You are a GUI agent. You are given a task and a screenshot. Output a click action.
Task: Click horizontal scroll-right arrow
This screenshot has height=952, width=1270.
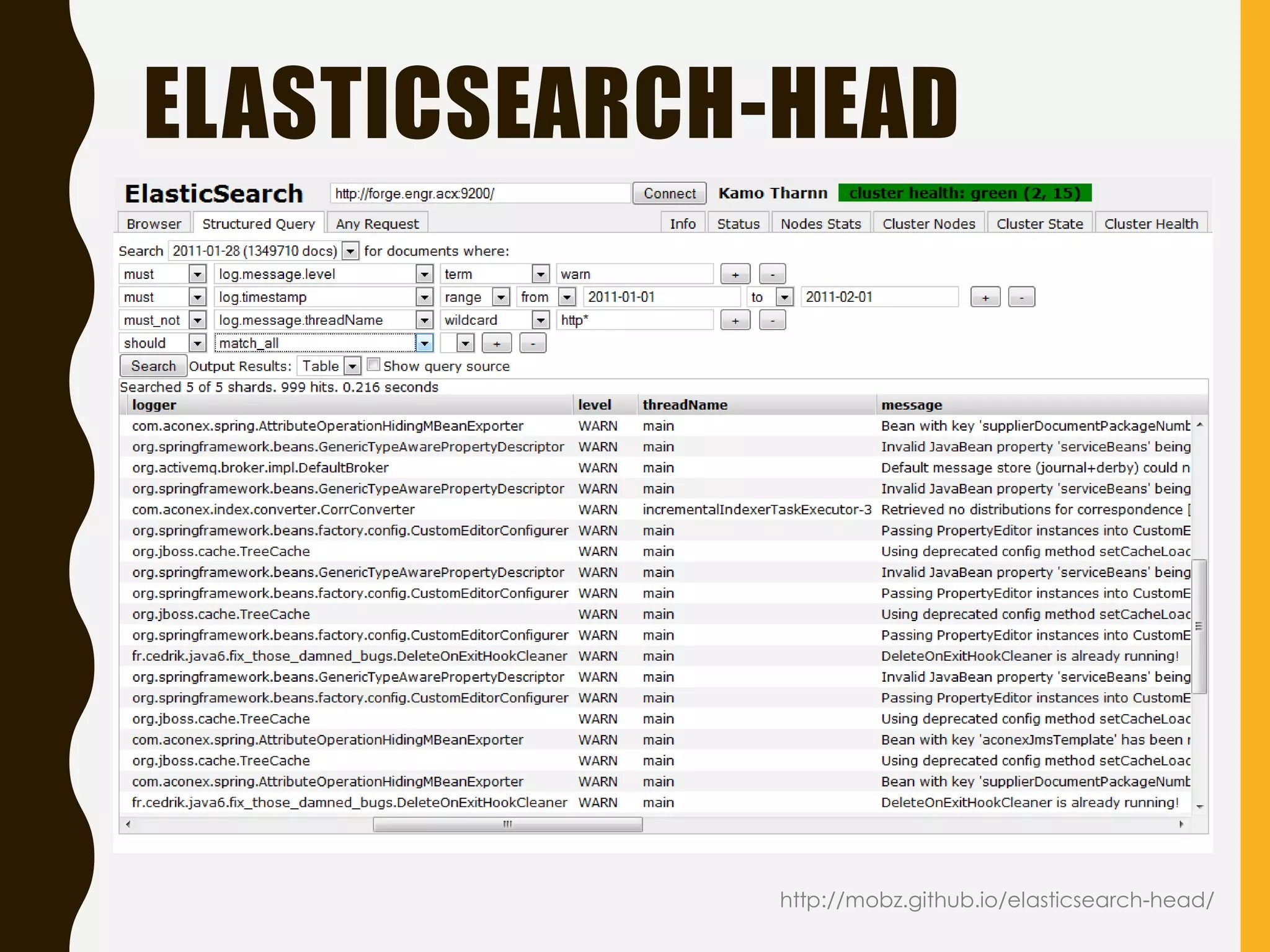[x=1181, y=824]
